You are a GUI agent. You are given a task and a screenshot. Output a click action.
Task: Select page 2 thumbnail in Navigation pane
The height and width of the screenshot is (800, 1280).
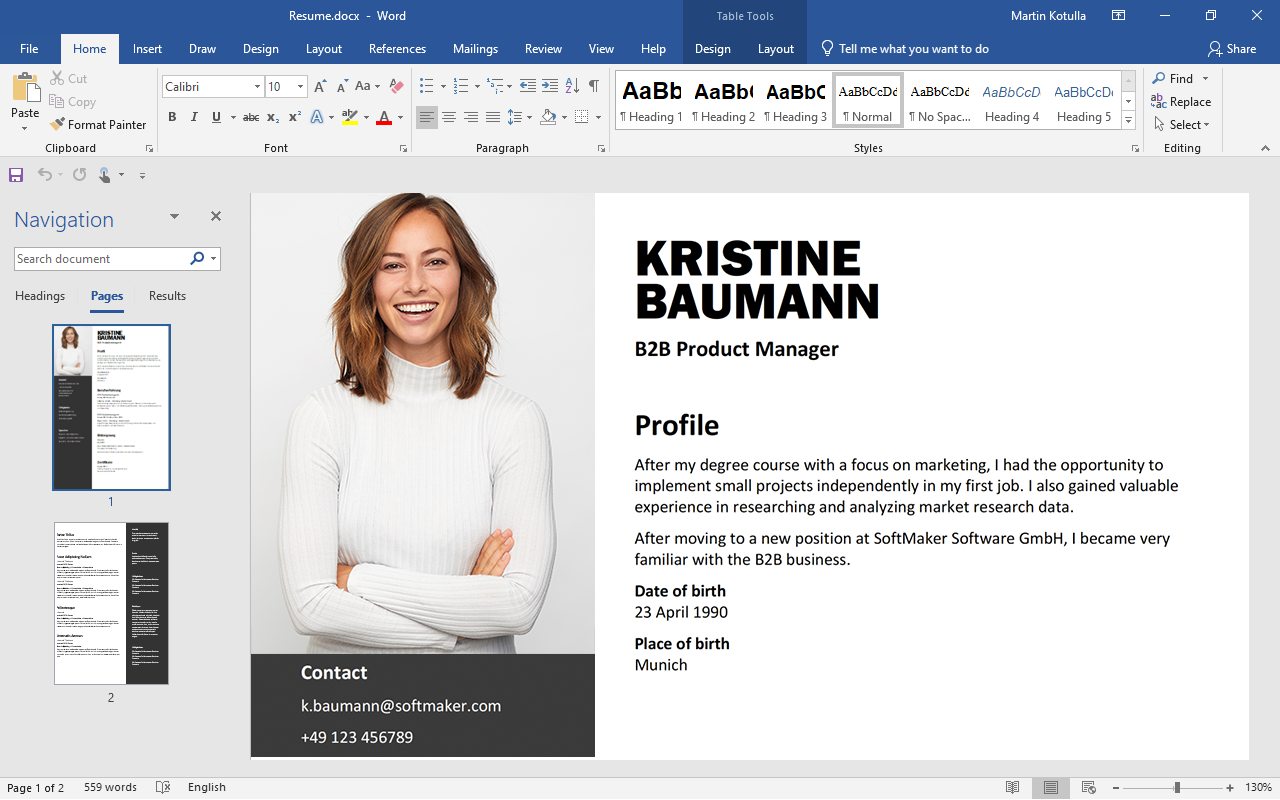click(111, 603)
